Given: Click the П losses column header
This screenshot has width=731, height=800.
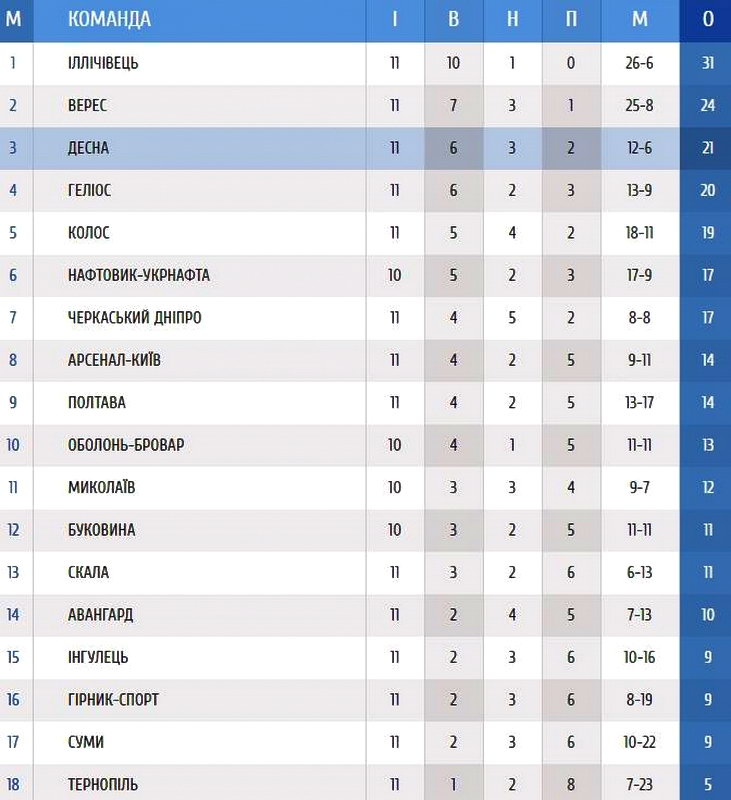Looking at the screenshot, I should pos(571,19).
